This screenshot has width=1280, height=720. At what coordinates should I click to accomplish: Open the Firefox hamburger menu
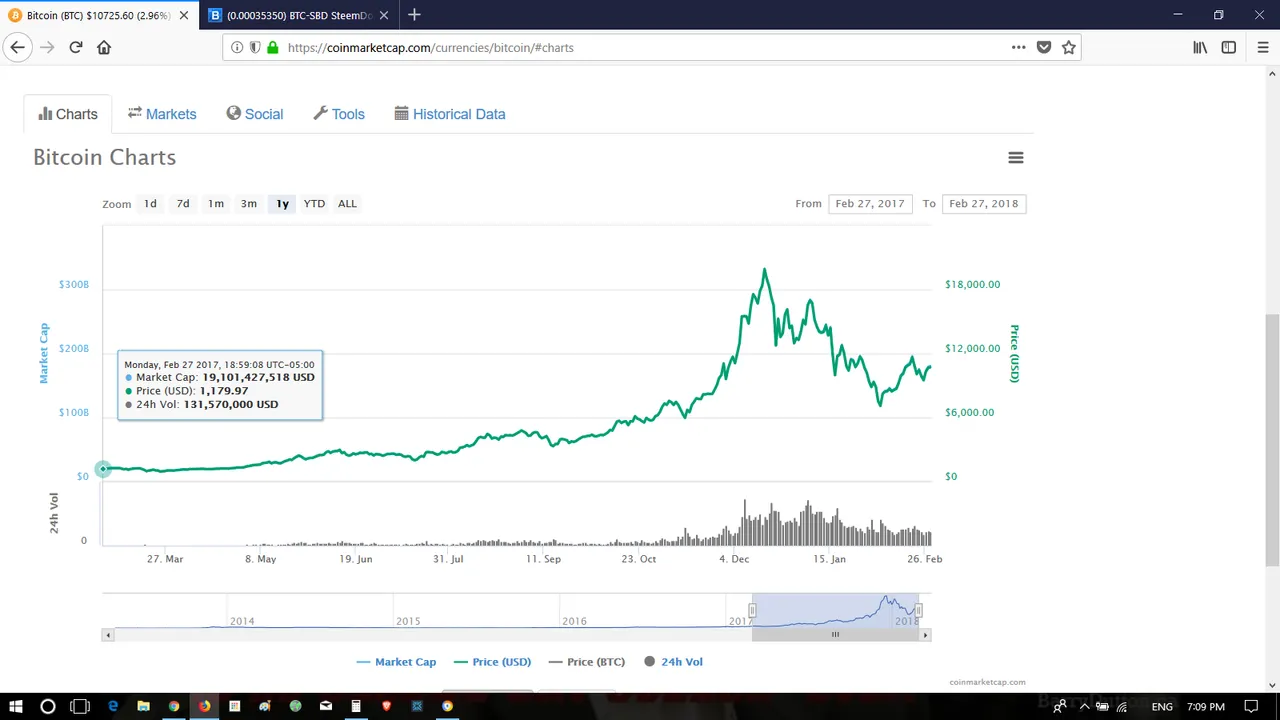point(1263,47)
